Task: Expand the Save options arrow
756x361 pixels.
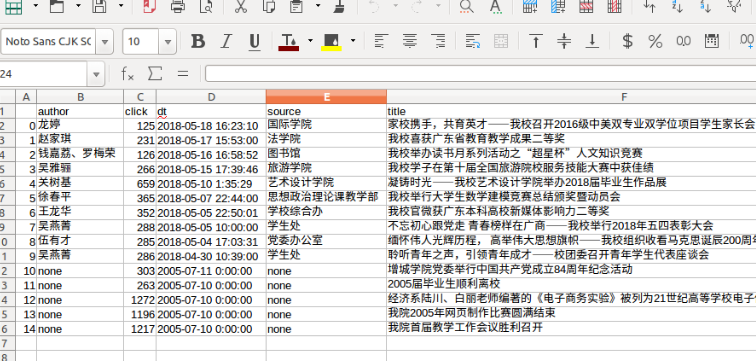Action: click(121, 6)
